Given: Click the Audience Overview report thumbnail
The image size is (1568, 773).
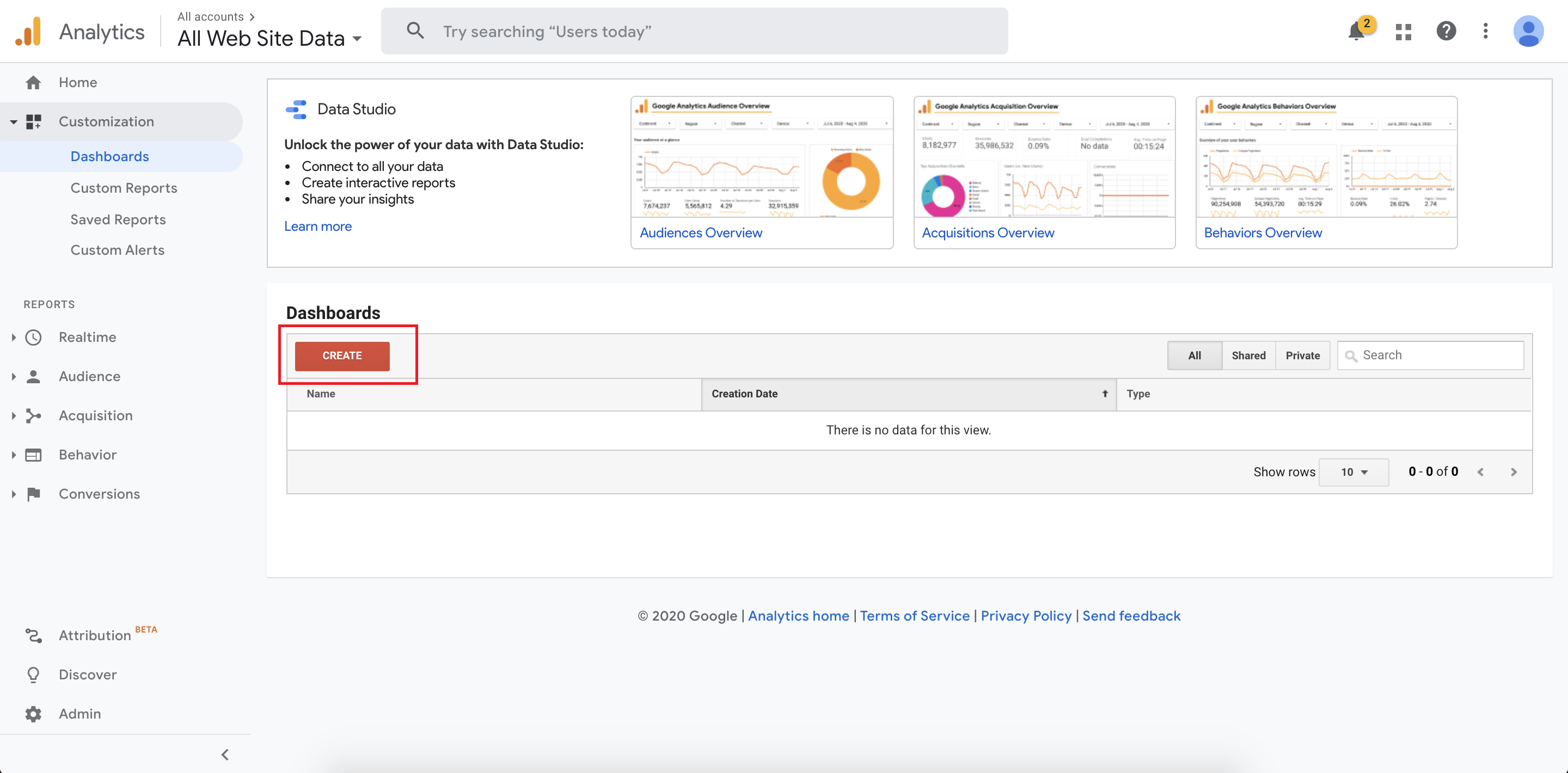Looking at the screenshot, I should point(762,157).
